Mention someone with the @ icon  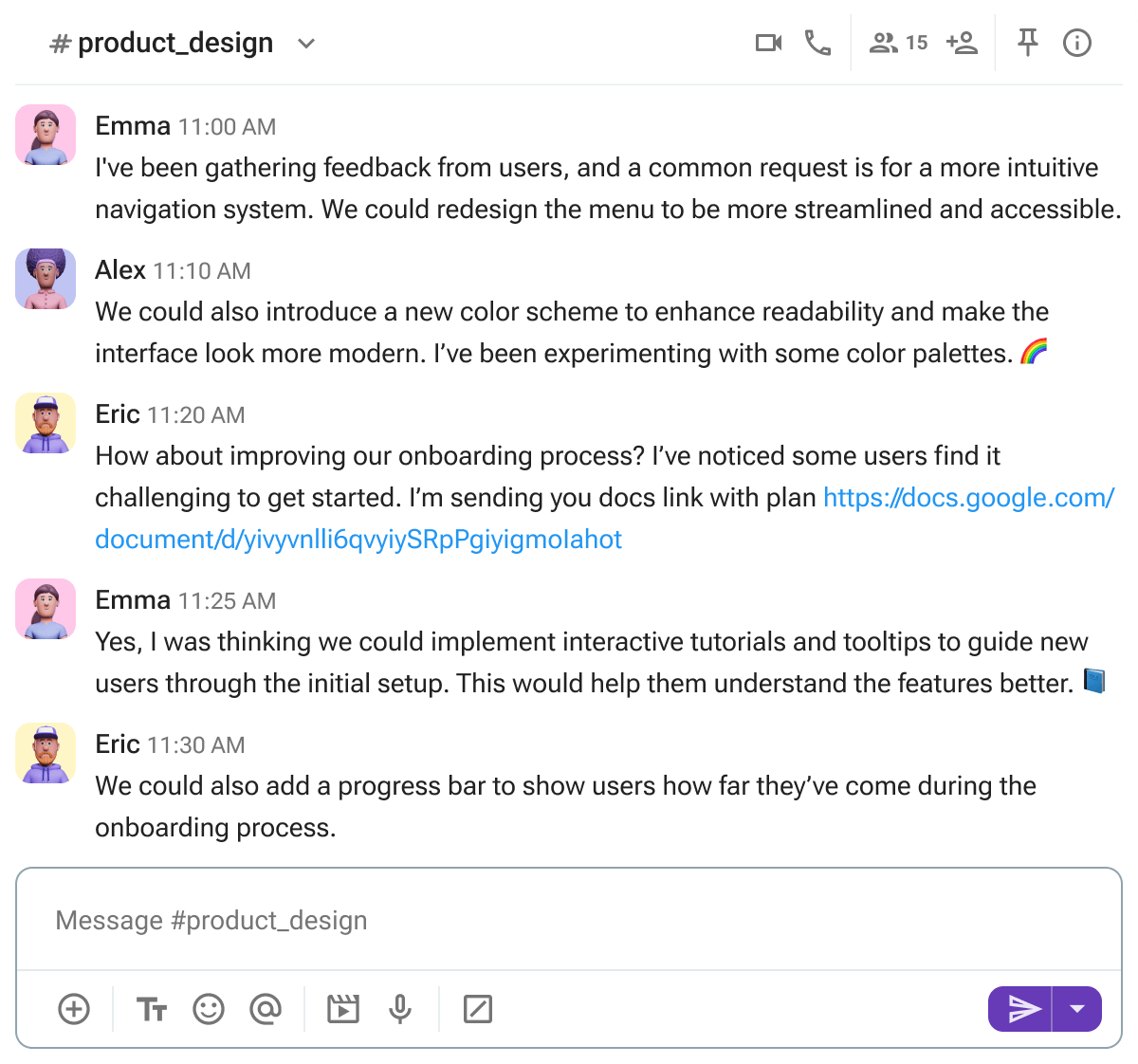click(266, 1009)
